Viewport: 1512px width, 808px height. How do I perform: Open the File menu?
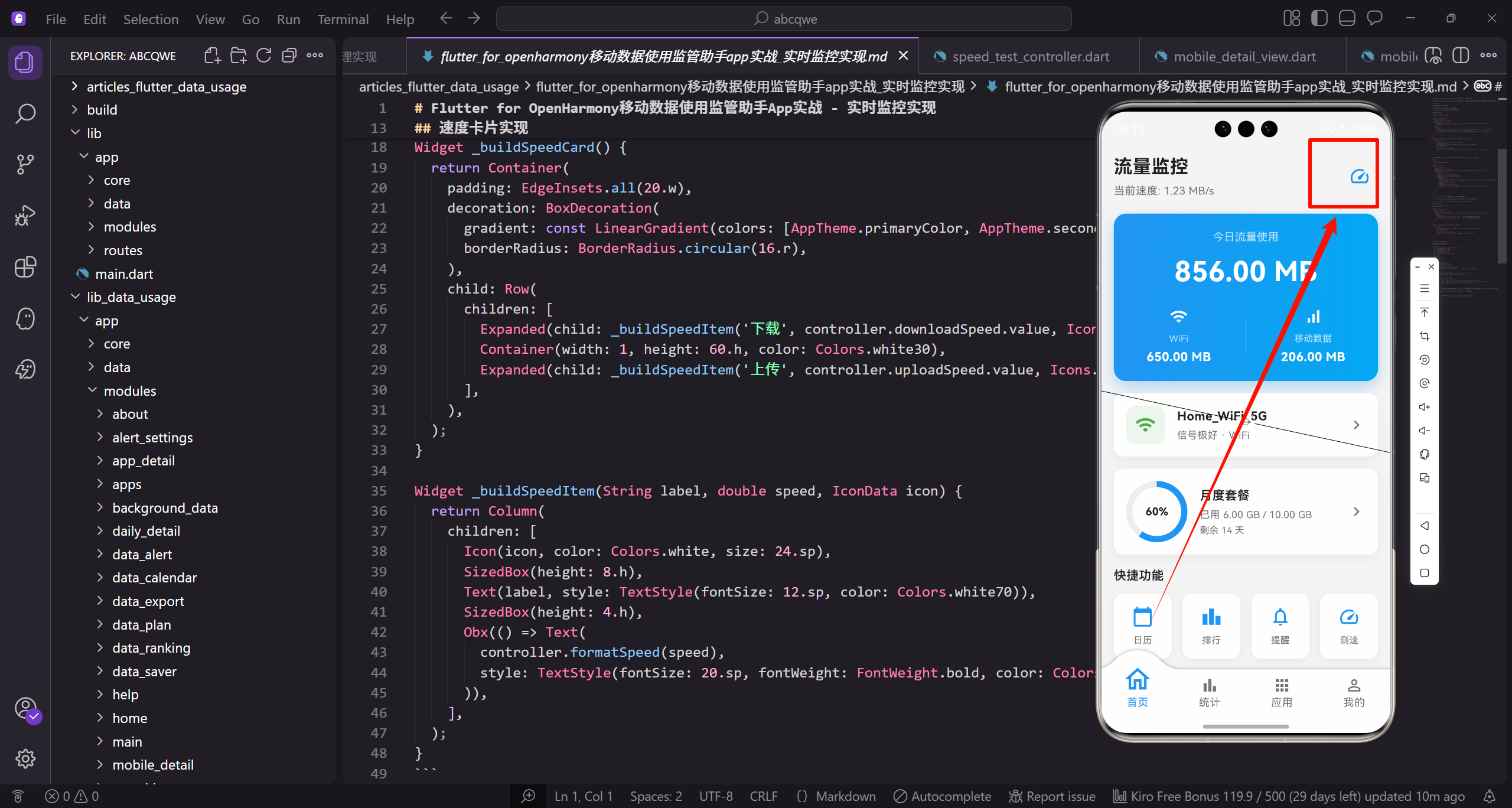coord(56,19)
